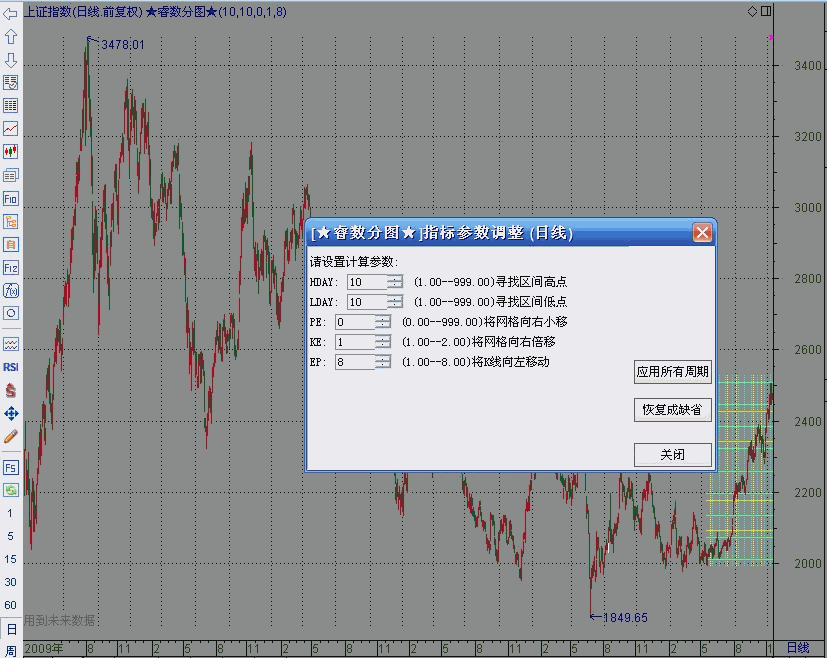Click the up arrow icon in sidebar
This screenshot has width=827, height=662.
pyautogui.click(x=11, y=37)
